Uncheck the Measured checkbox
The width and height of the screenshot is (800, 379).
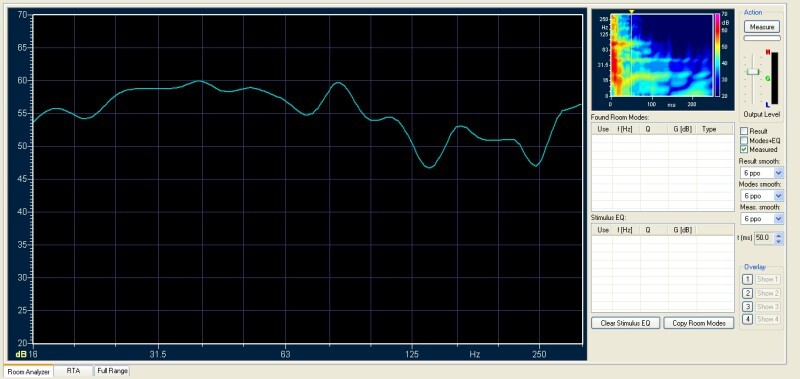pyautogui.click(x=744, y=149)
